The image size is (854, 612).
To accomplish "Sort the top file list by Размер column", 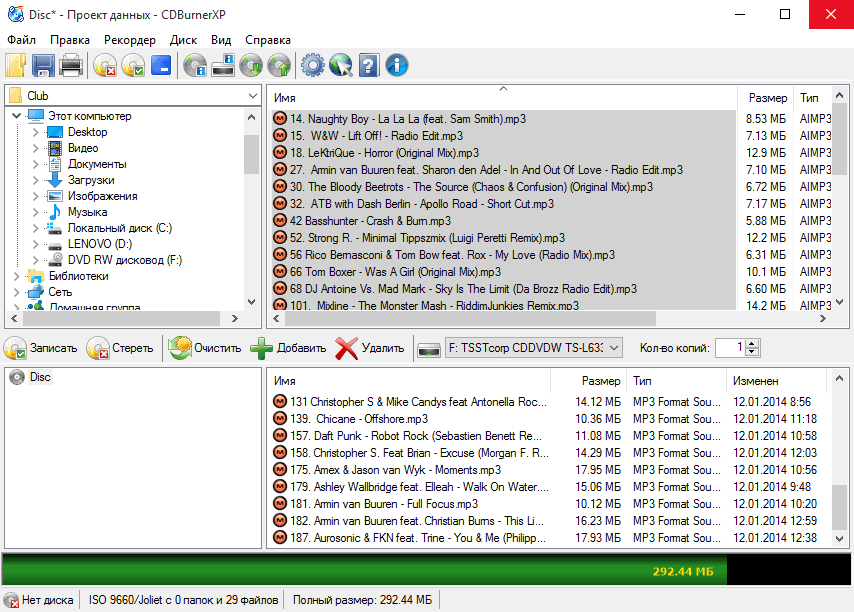I will tap(767, 98).
